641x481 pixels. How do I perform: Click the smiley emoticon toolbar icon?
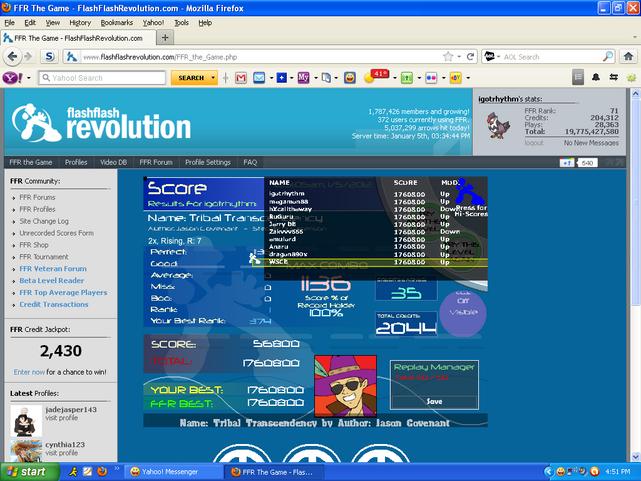point(350,78)
